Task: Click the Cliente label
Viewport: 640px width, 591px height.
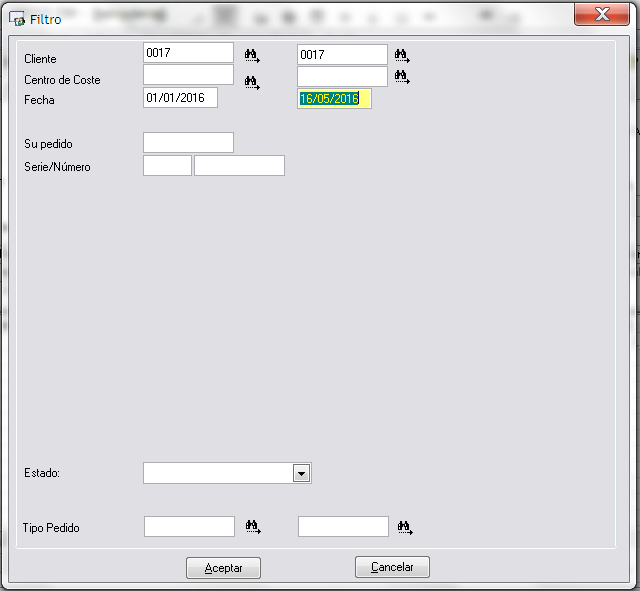Action: pos(40,59)
